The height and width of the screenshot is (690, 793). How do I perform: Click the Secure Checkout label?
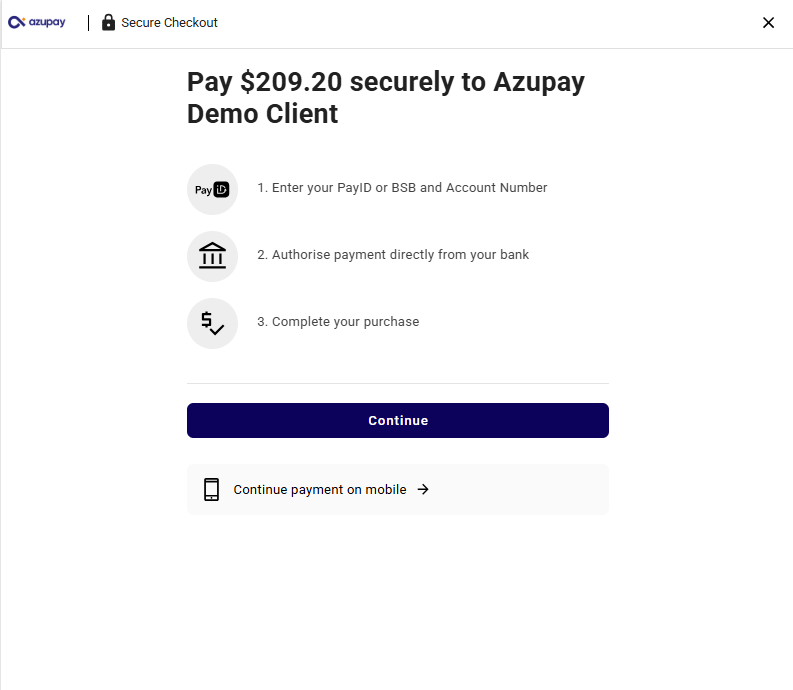click(169, 23)
